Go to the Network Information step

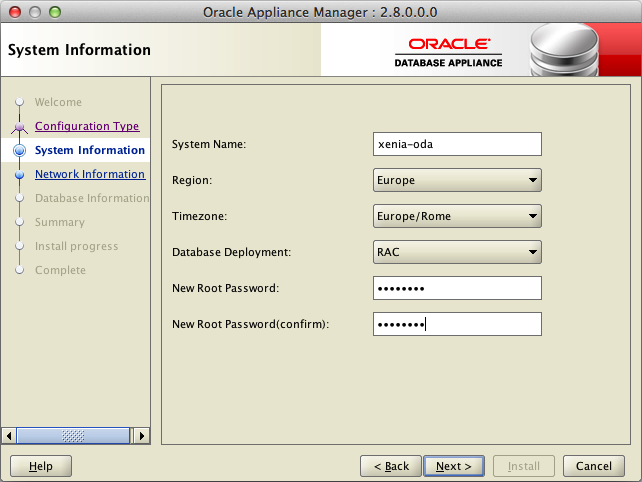(90, 174)
